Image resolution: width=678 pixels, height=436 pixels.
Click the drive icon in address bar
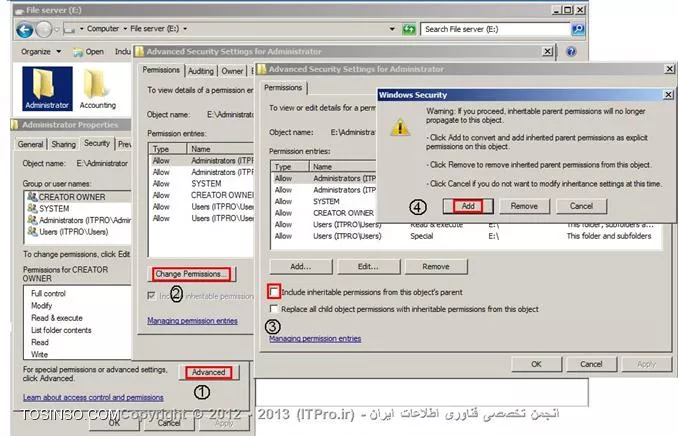(69, 29)
